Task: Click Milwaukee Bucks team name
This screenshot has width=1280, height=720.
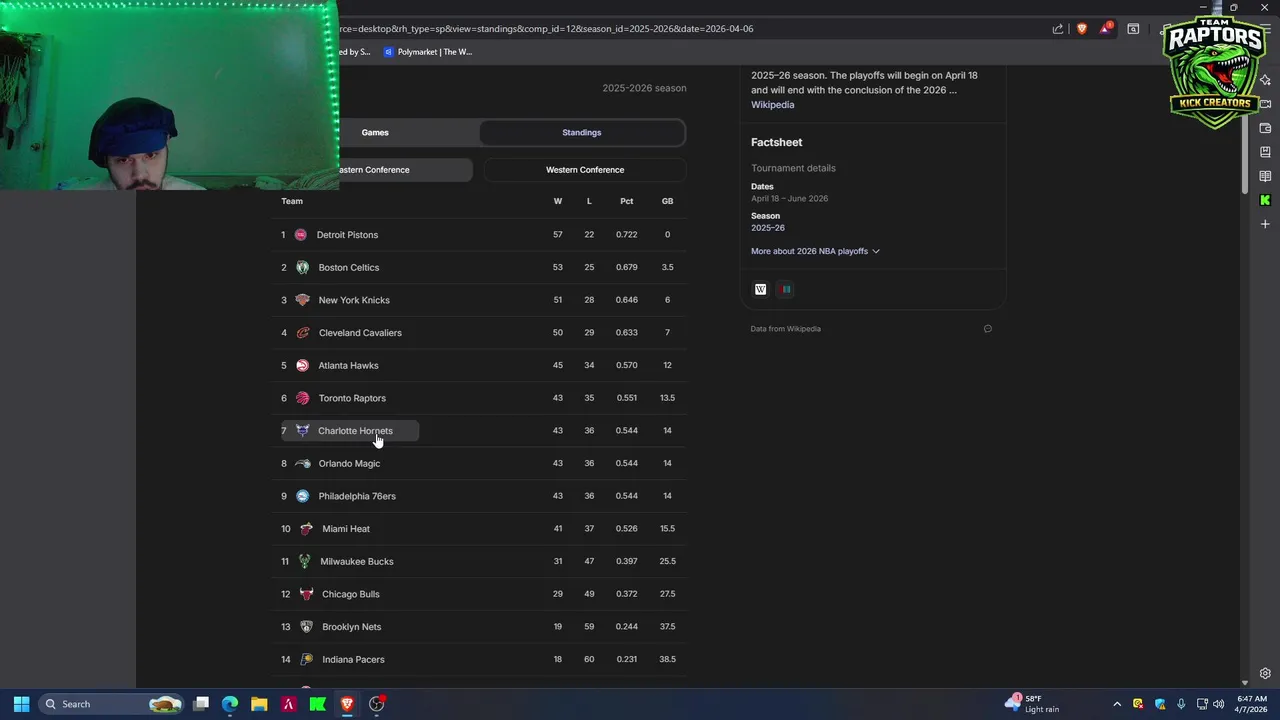Action: point(357,562)
